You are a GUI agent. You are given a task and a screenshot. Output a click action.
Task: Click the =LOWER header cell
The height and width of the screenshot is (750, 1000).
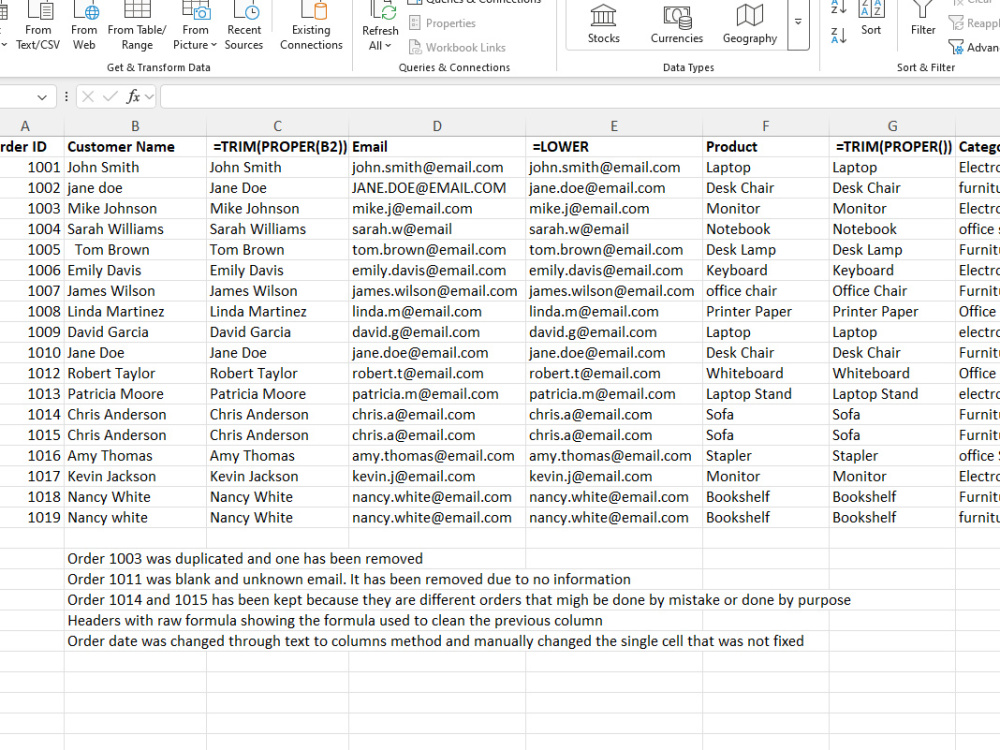pyautogui.click(x=614, y=147)
